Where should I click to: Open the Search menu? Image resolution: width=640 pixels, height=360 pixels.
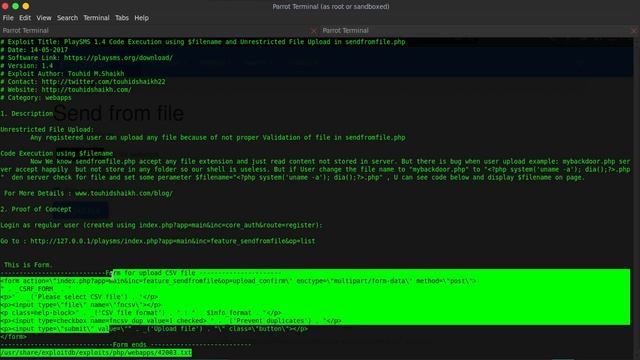pyautogui.click(x=67, y=18)
